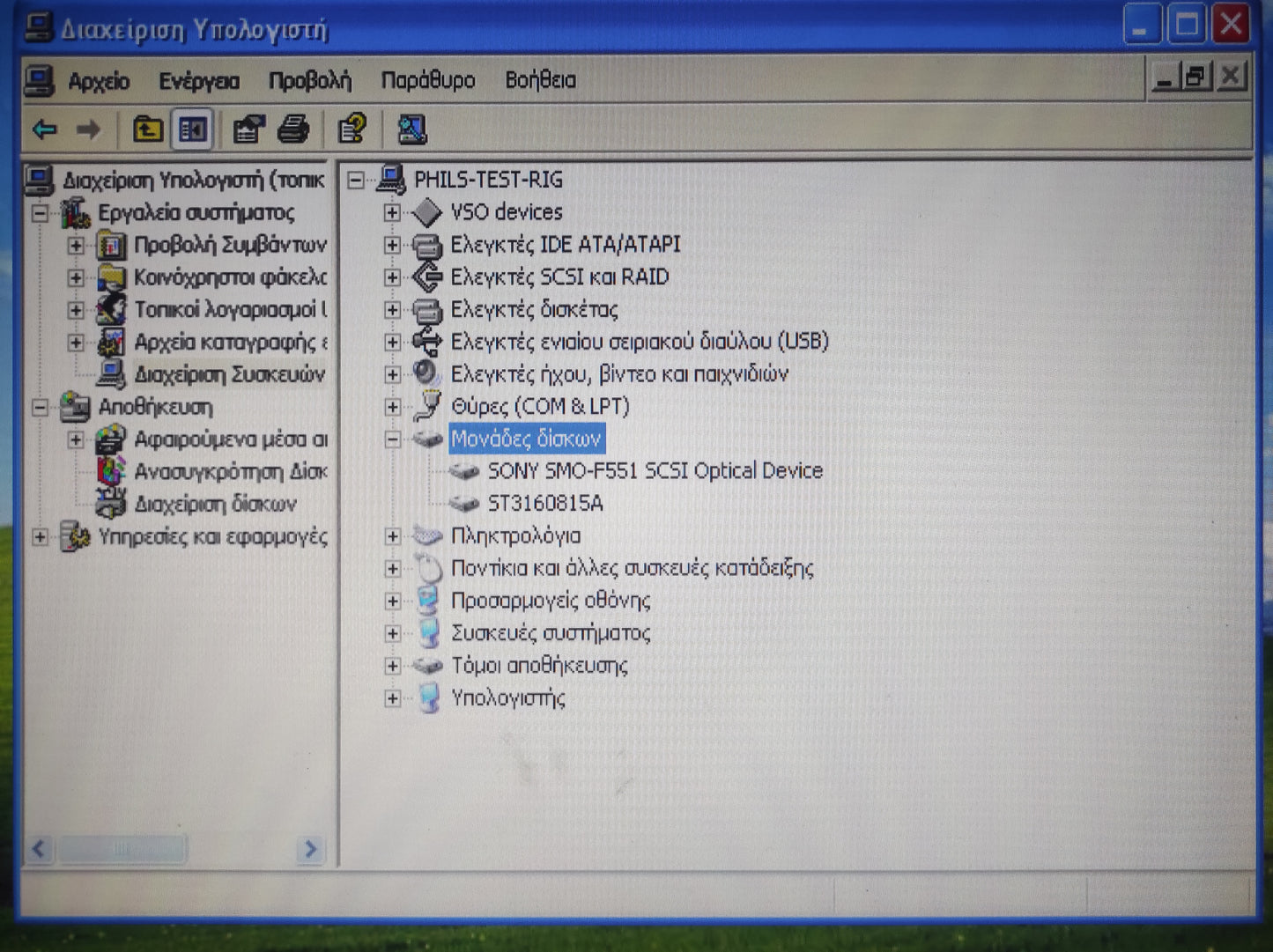Select the Προβολή Συμβάντων (Event Viewer) icon
Image resolution: width=1273 pixels, height=952 pixels.
[113, 246]
